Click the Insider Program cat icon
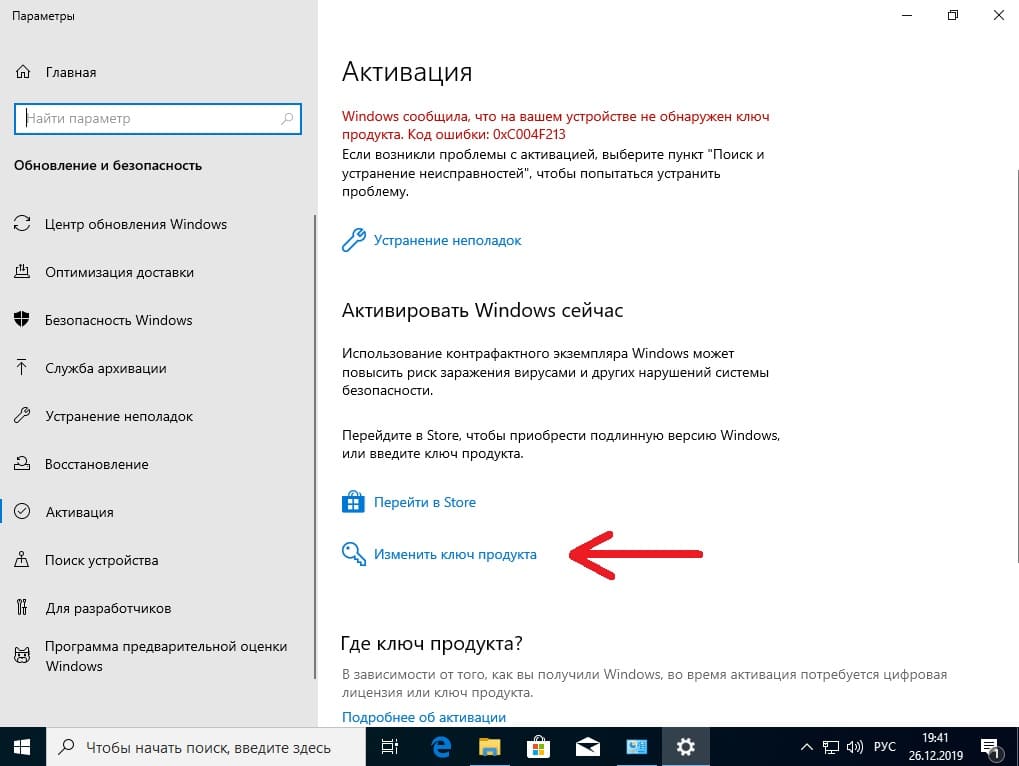This screenshot has width=1019, height=766. click(x=22, y=655)
